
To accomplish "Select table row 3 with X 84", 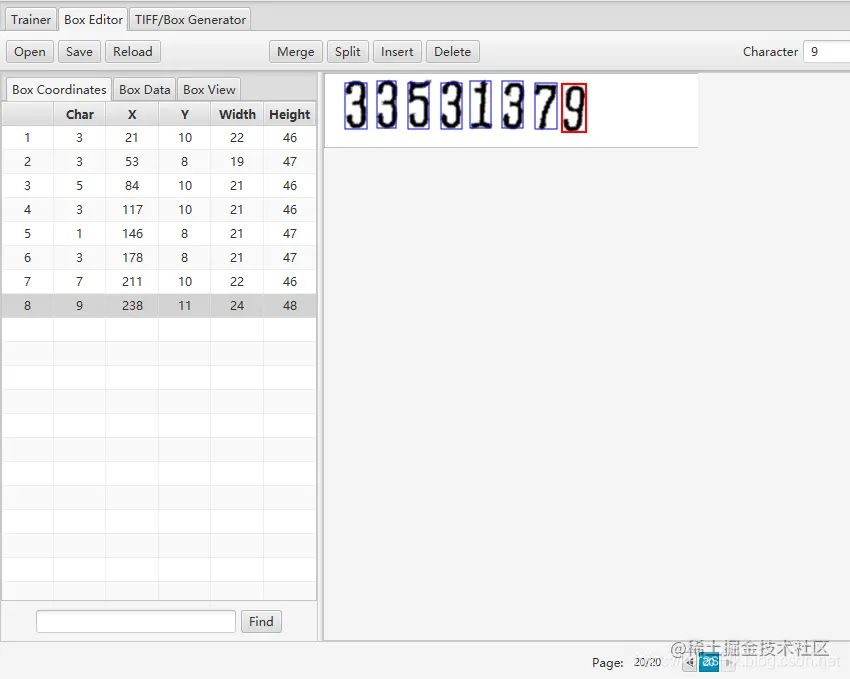I will pos(159,185).
